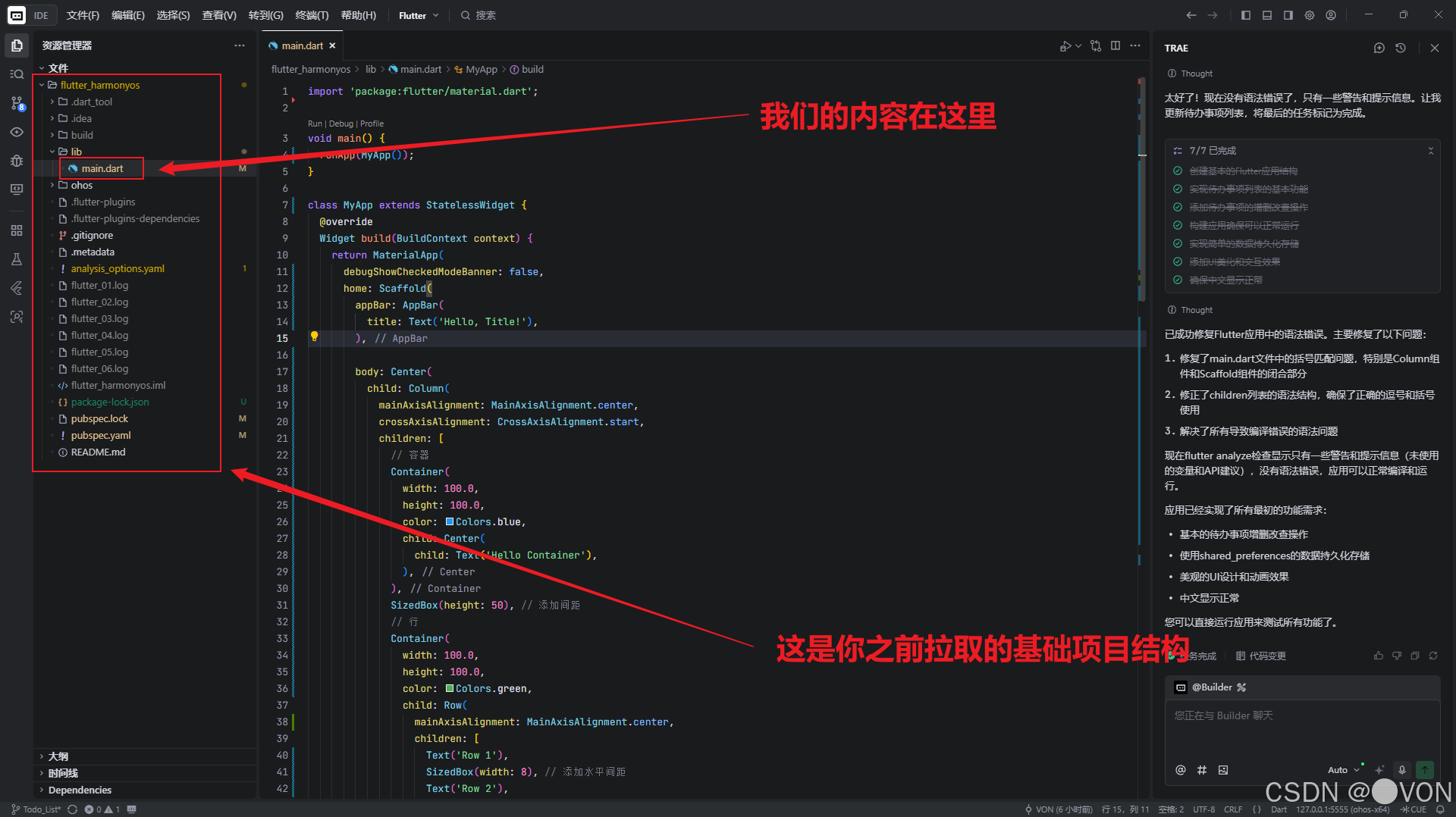
Task: Open Explorer panel more actions ellipsis
Action: (240, 45)
